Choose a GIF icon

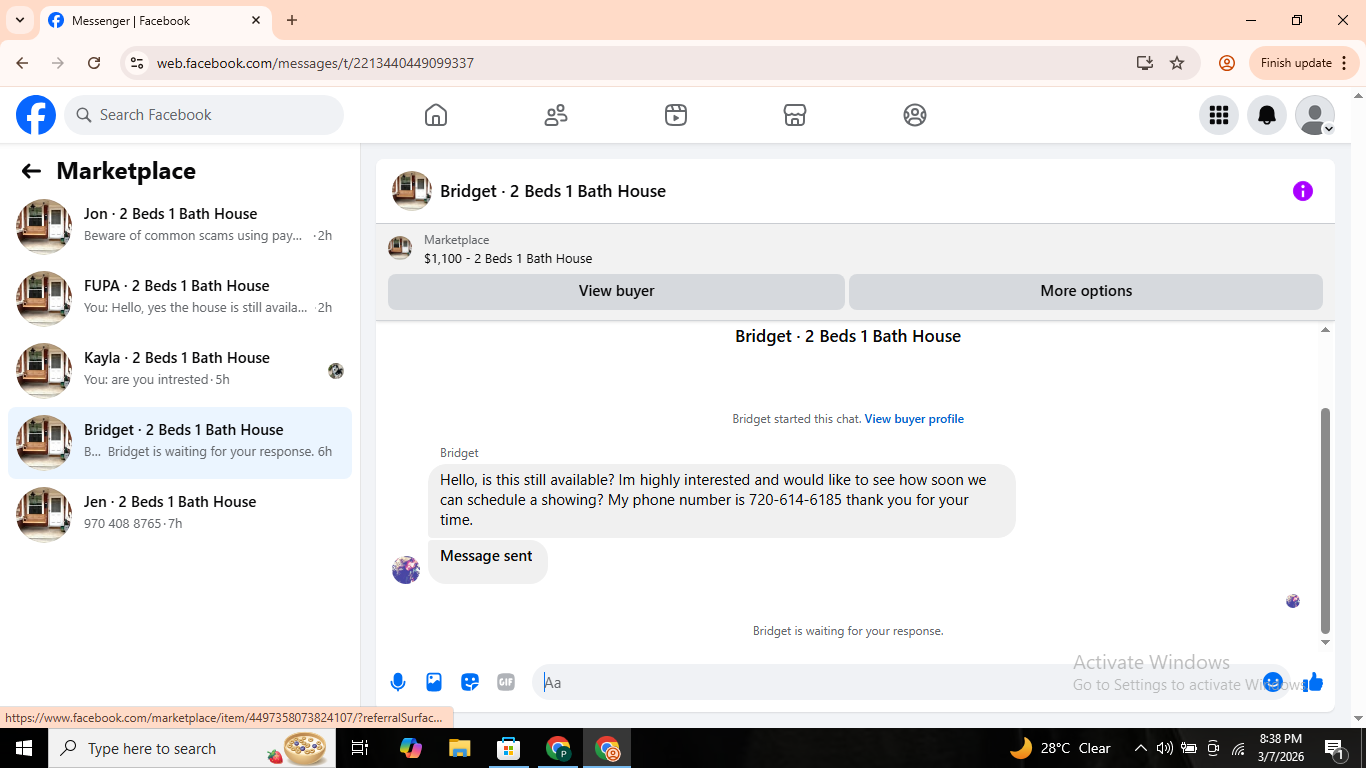click(506, 682)
